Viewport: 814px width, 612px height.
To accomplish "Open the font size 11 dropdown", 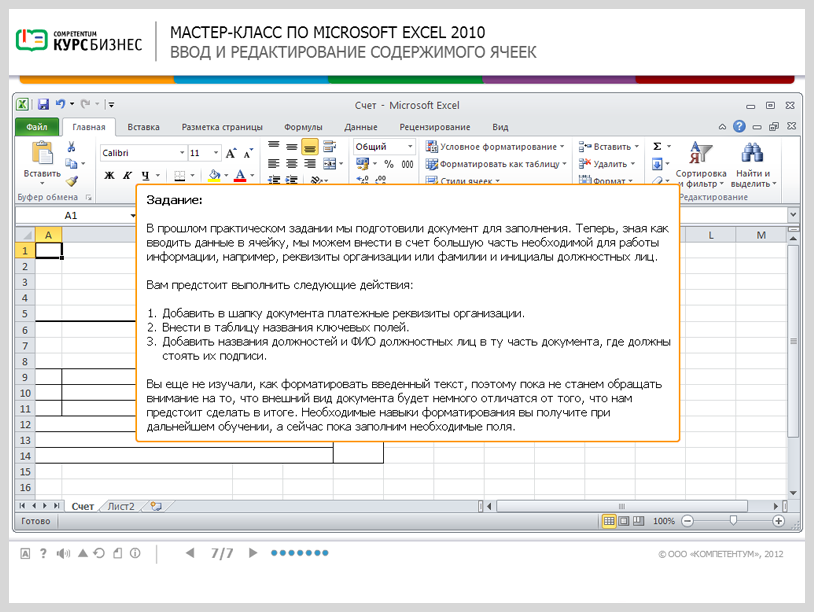I will point(216,153).
